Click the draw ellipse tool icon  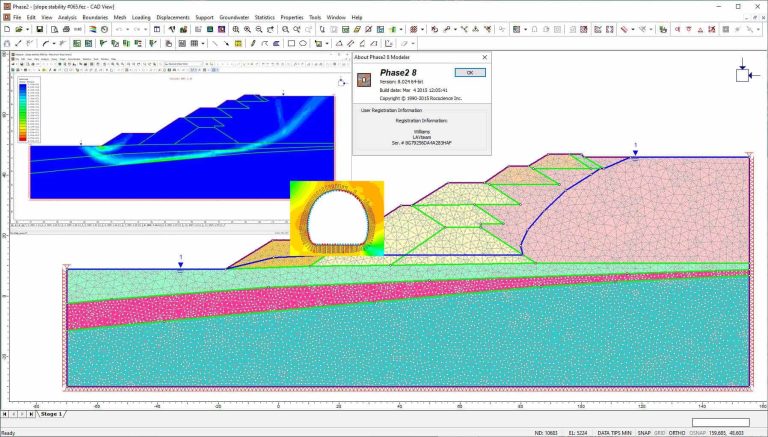(303, 43)
